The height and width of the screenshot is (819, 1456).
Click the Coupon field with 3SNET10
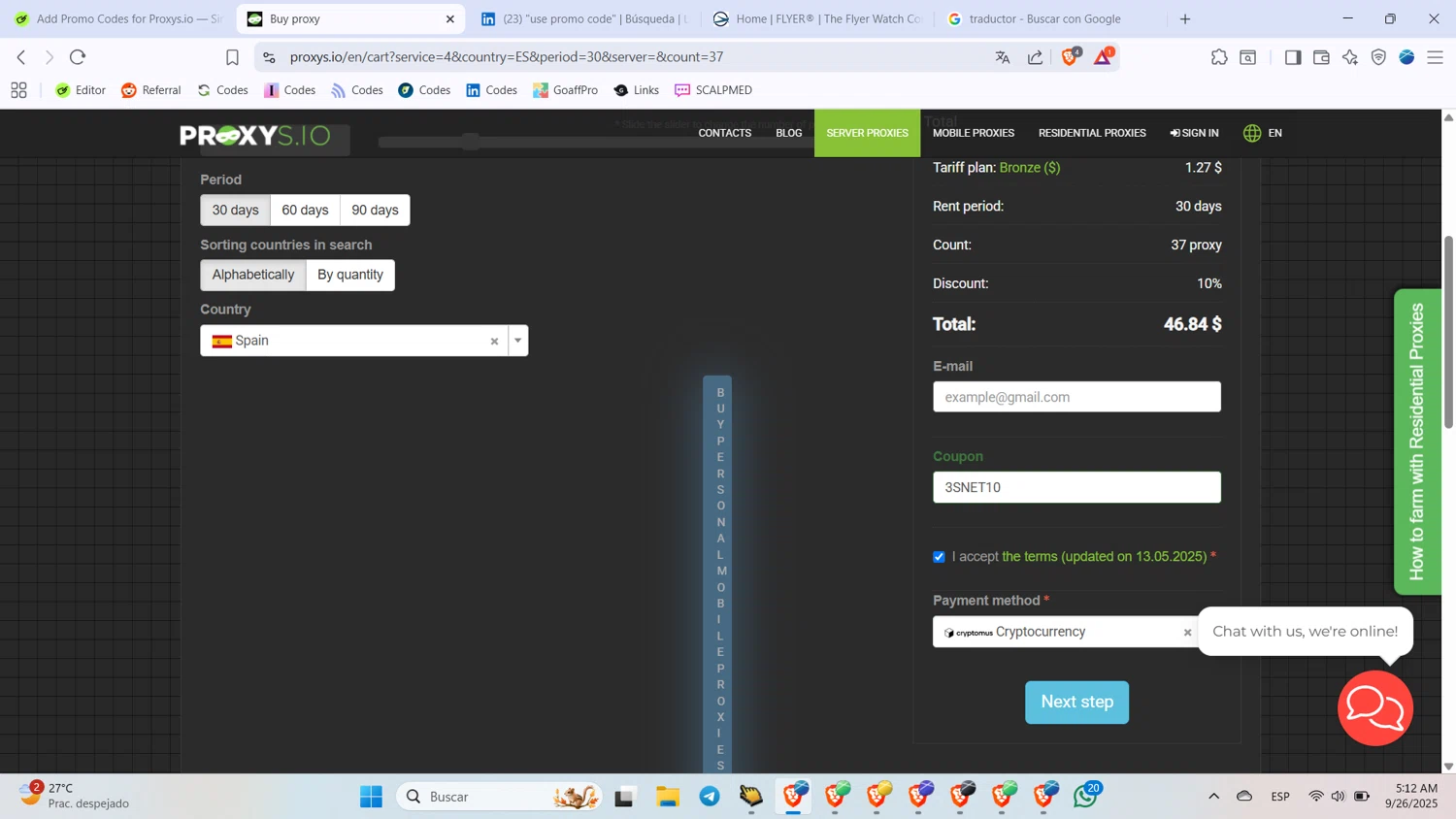click(x=1077, y=487)
